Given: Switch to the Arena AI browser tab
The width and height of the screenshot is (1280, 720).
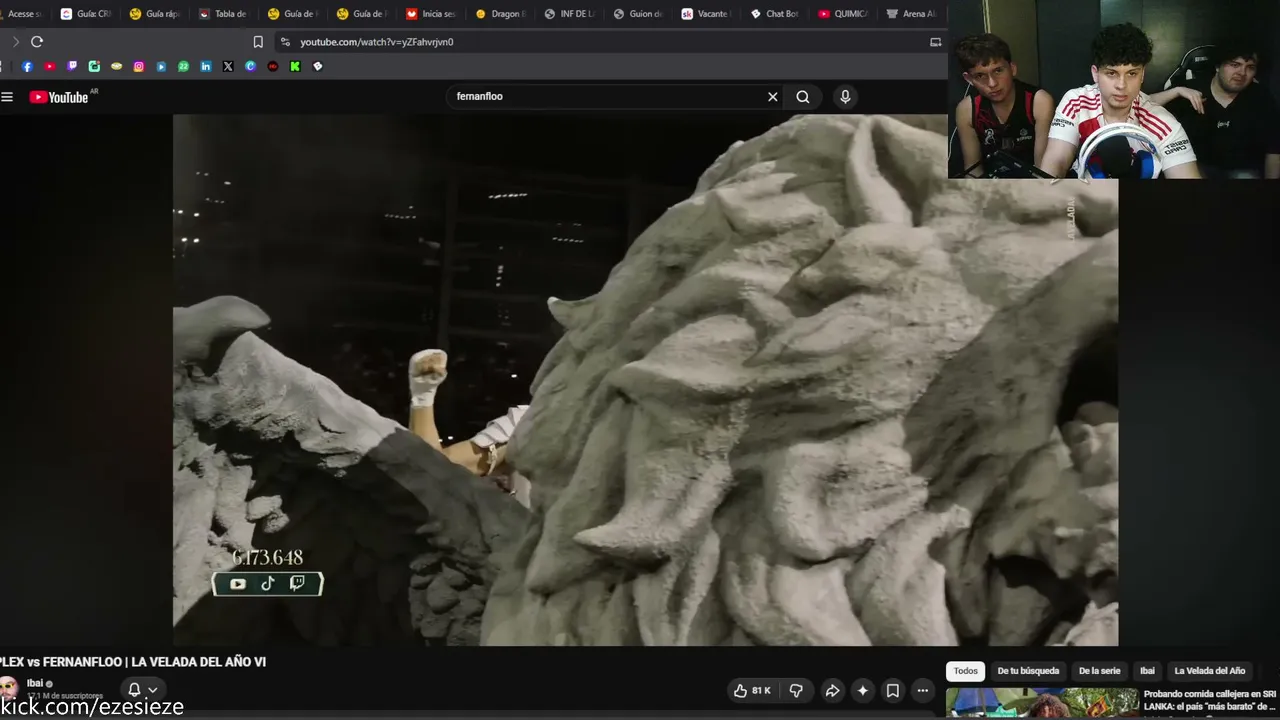Looking at the screenshot, I should click(x=912, y=14).
